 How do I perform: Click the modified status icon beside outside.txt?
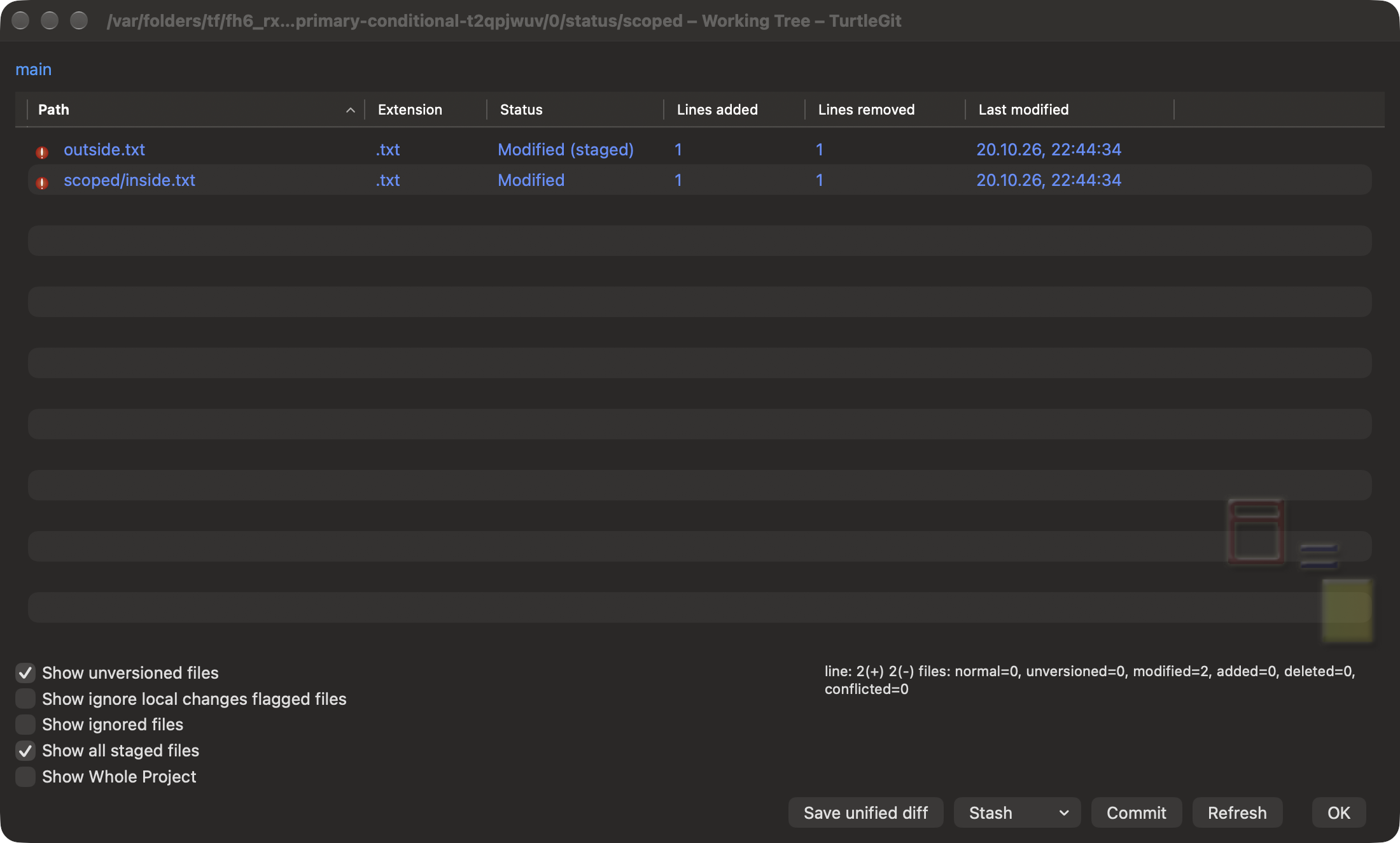click(x=42, y=152)
